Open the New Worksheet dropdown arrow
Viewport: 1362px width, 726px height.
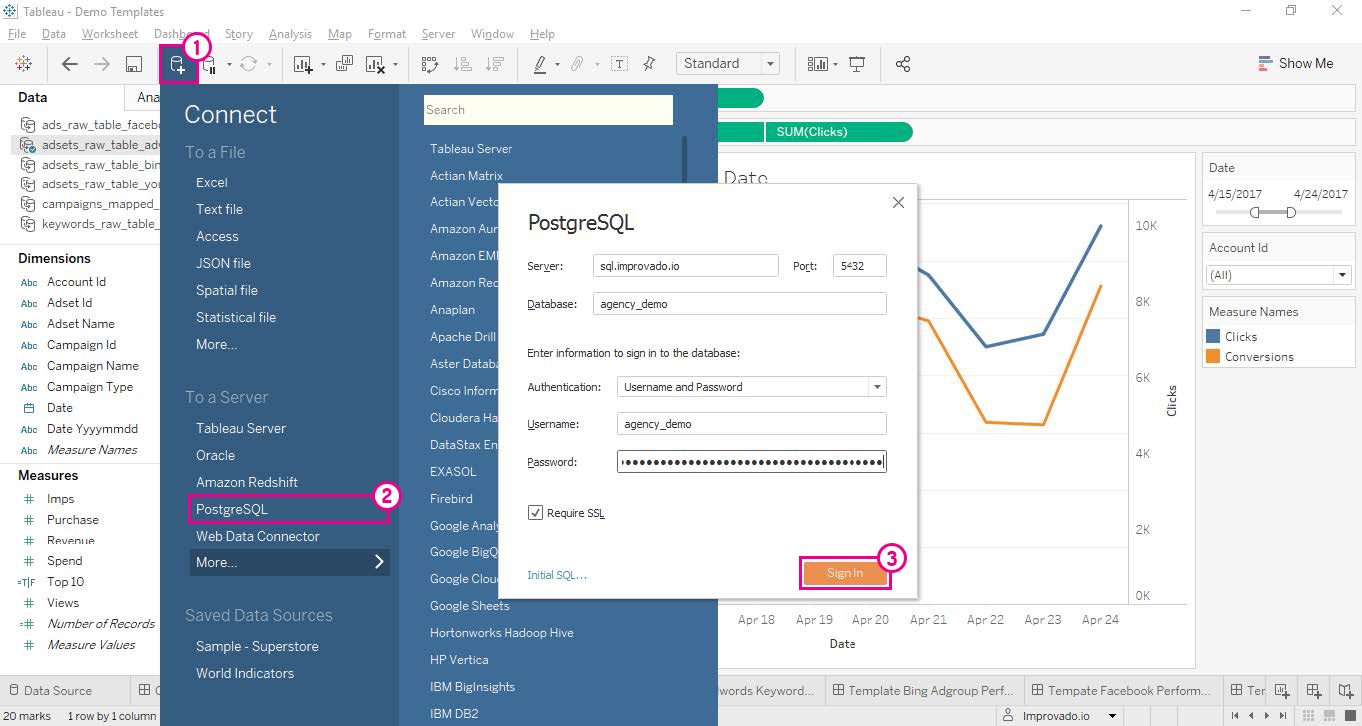coord(323,65)
